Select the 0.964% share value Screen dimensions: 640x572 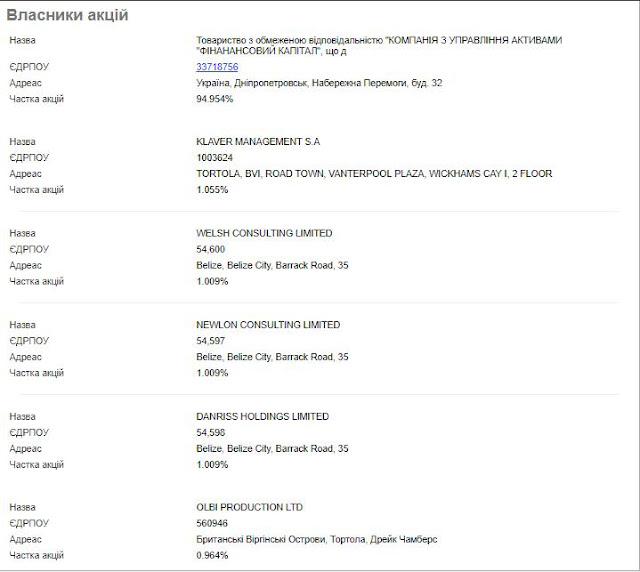point(212,555)
